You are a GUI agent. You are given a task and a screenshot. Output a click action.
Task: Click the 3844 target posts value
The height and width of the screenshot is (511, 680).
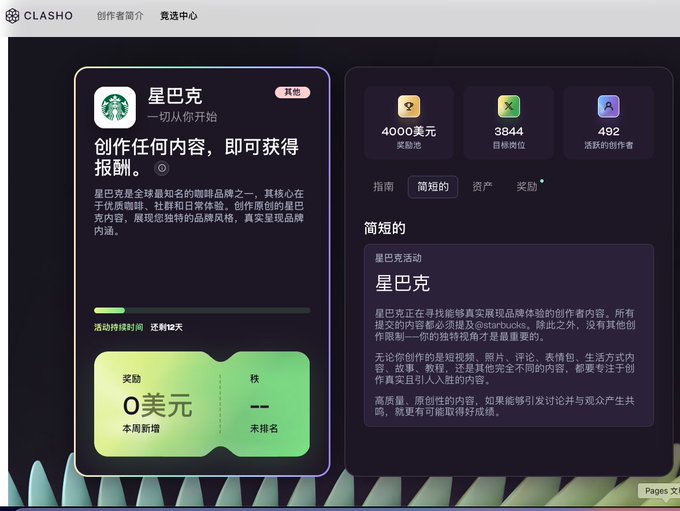pos(509,131)
